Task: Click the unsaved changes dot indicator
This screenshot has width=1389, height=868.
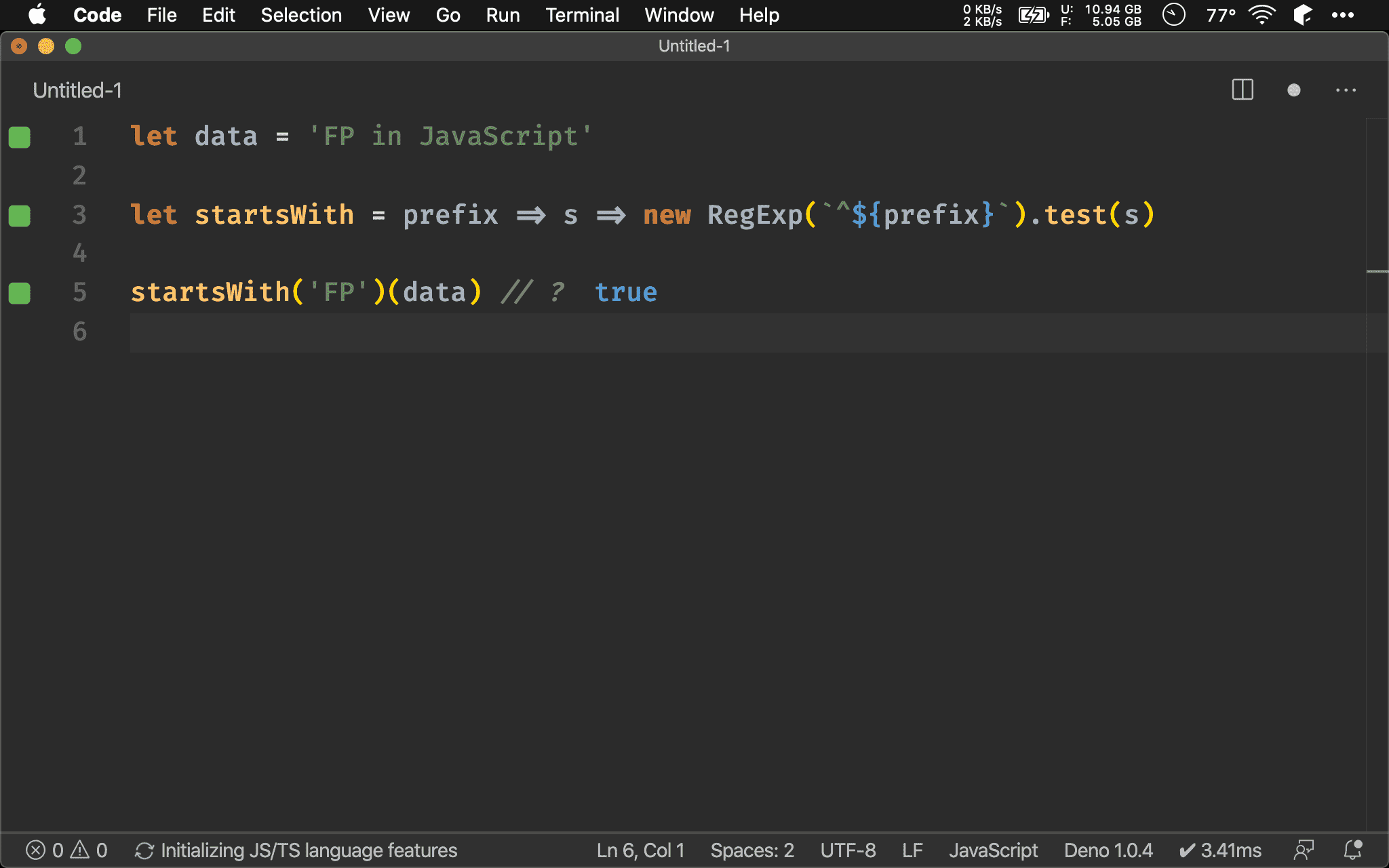Action: 1291,91
